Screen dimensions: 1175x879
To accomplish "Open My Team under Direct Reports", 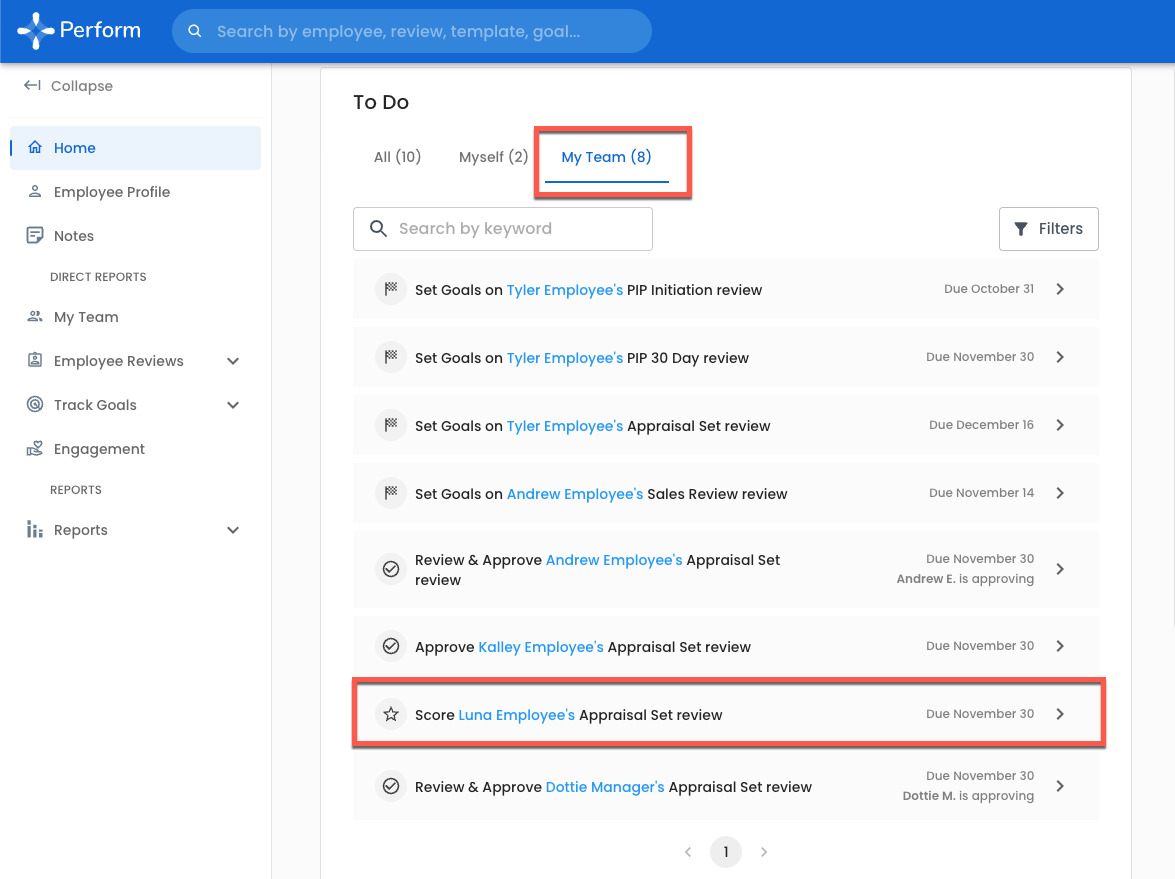I will click(x=86, y=317).
